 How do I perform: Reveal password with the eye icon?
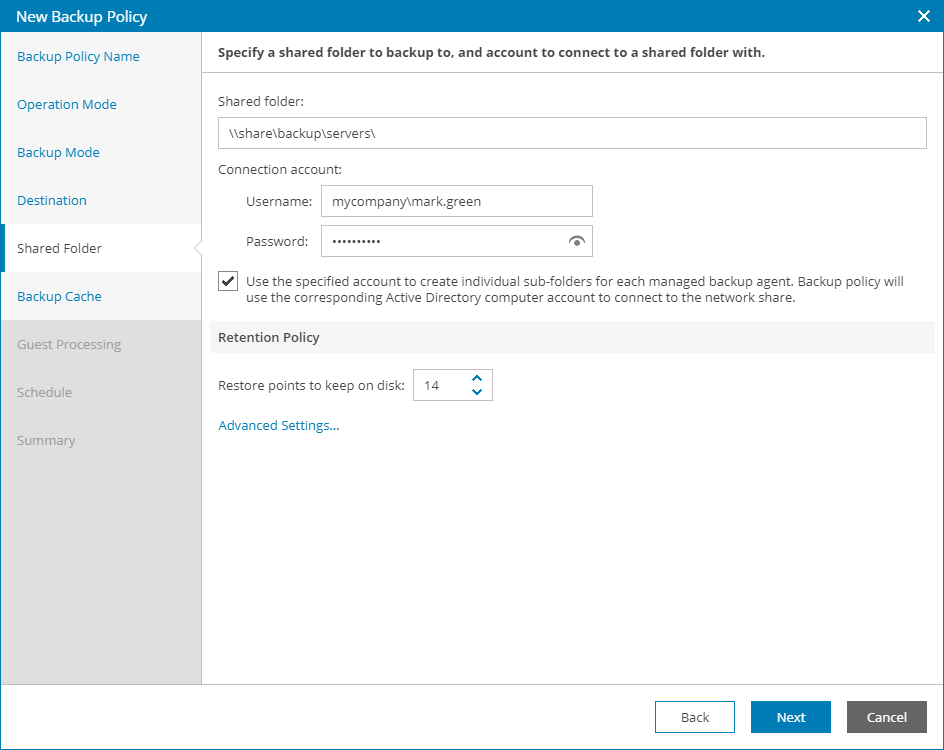tap(576, 241)
